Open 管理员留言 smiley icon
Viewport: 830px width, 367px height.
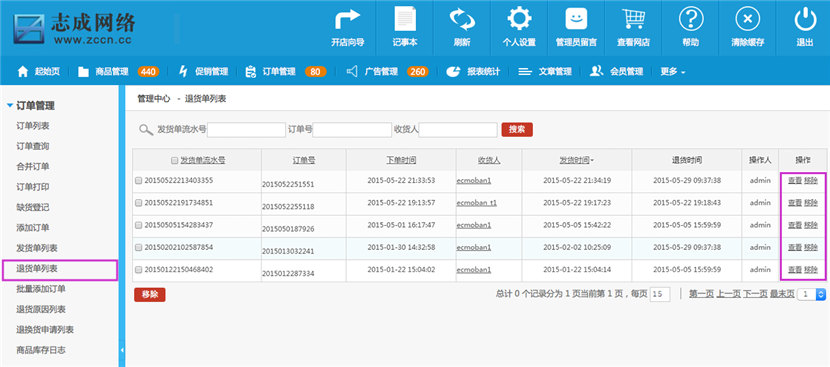click(x=576, y=20)
